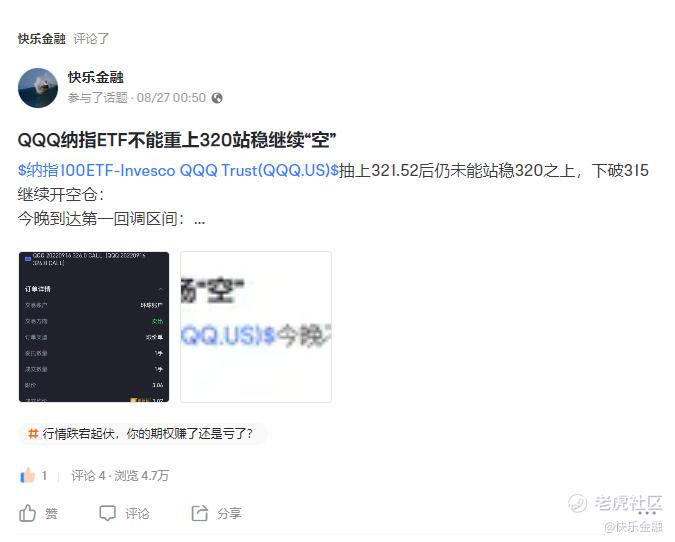Expand the truncated post text ellipsis

pyautogui.click(x=199, y=220)
